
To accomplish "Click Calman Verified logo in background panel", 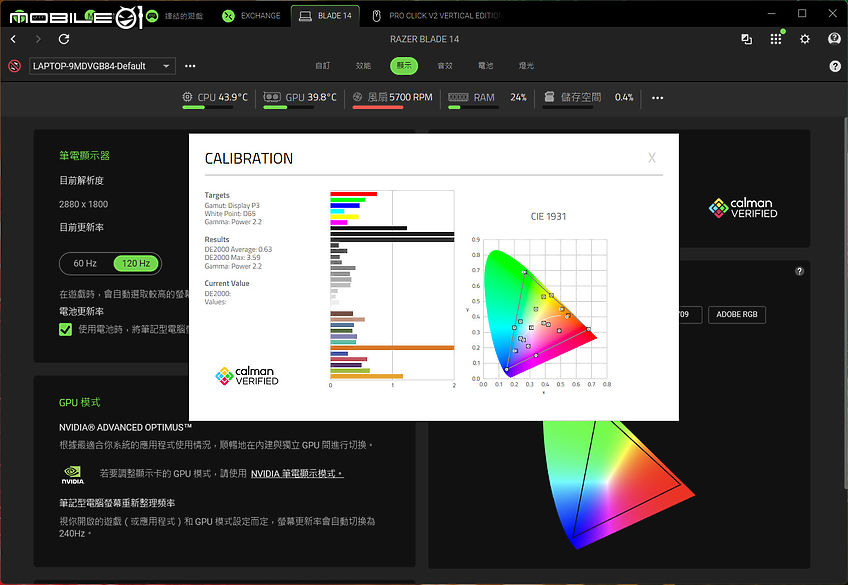I will pyautogui.click(x=743, y=208).
